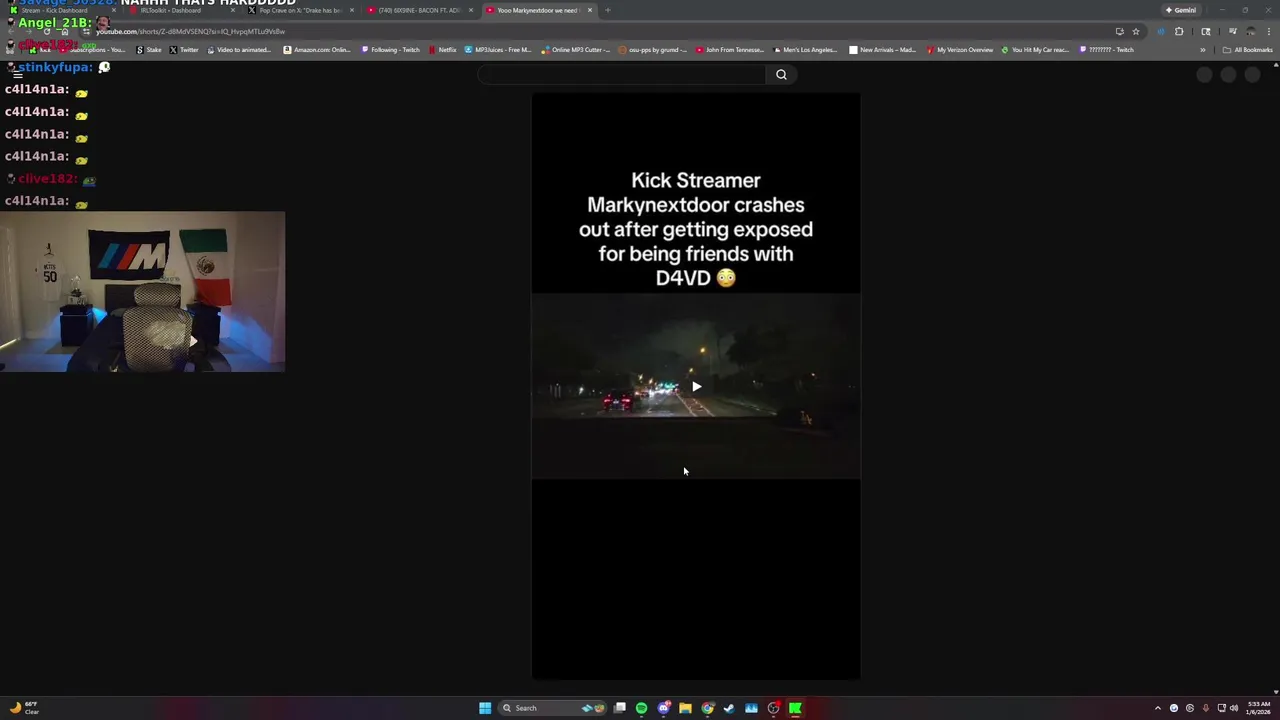Open a new browser tab
The width and height of the screenshot is (1280, 720).
(x=608, y=10)
